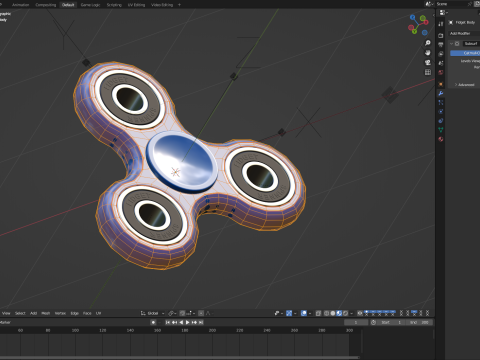Add a new workspace with plus button

point(179,5)
